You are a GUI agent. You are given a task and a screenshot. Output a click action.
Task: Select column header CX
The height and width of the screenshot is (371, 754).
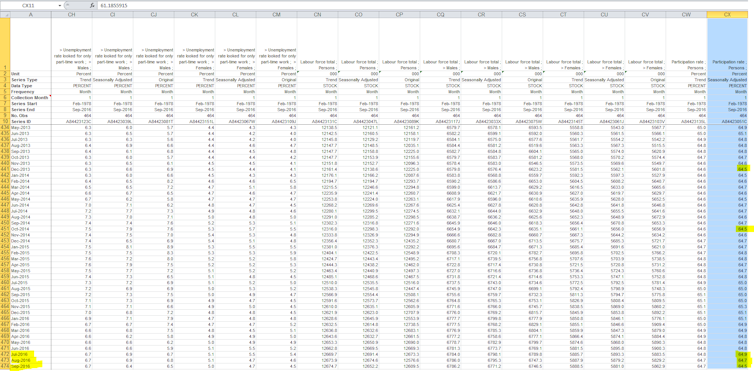[x=727, y=15]
